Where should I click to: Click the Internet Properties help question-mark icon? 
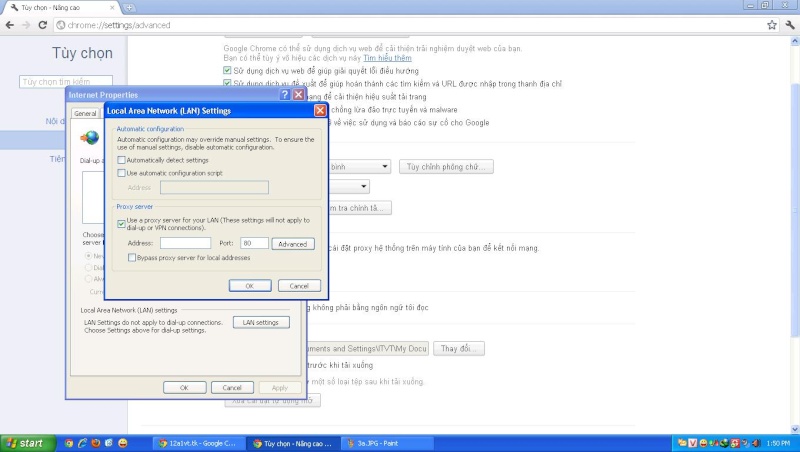[285, 94]
